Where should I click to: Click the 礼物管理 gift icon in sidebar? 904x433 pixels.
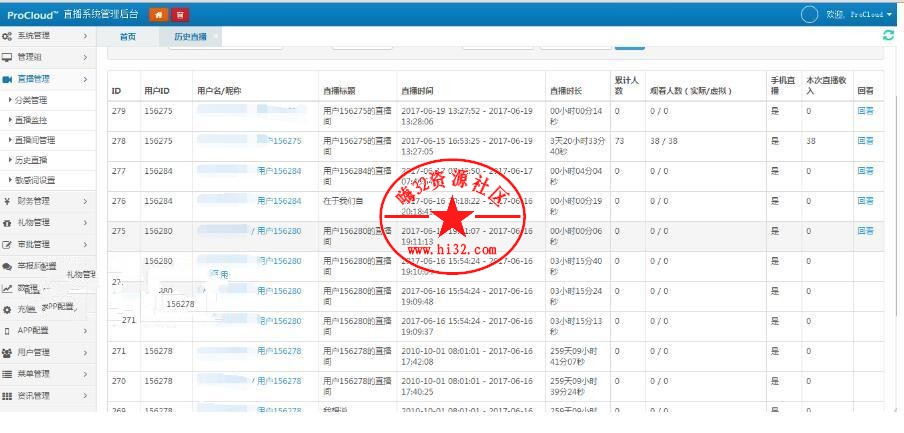point(7,223)
